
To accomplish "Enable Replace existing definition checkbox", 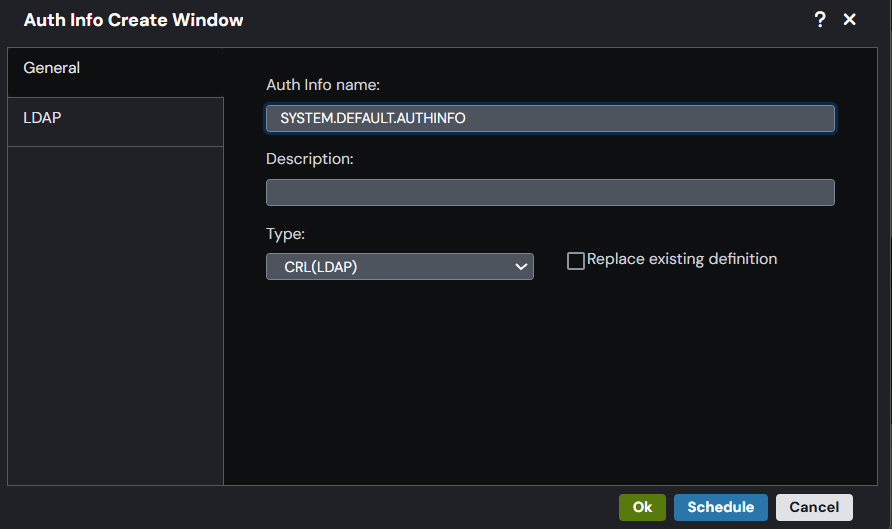I will [576, 261].
